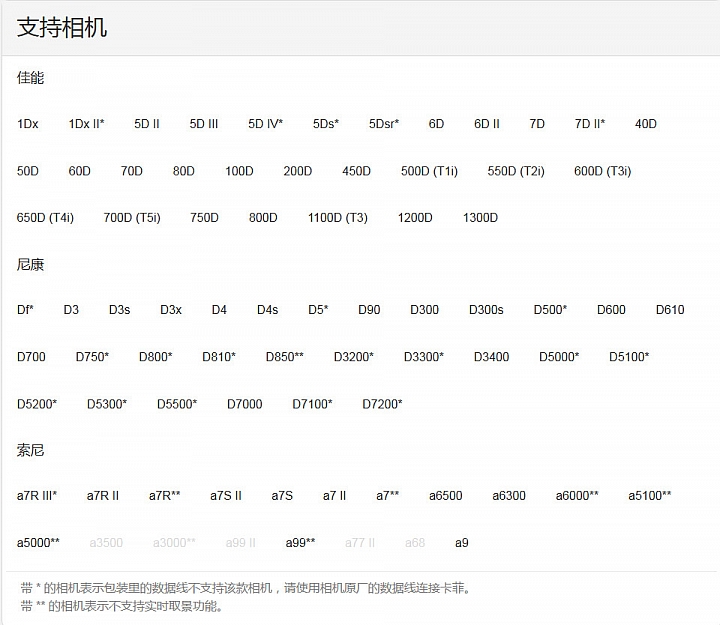This screenshot has height=625, width=720.
Task: Select the D850** entry
Action: point(285,357)
